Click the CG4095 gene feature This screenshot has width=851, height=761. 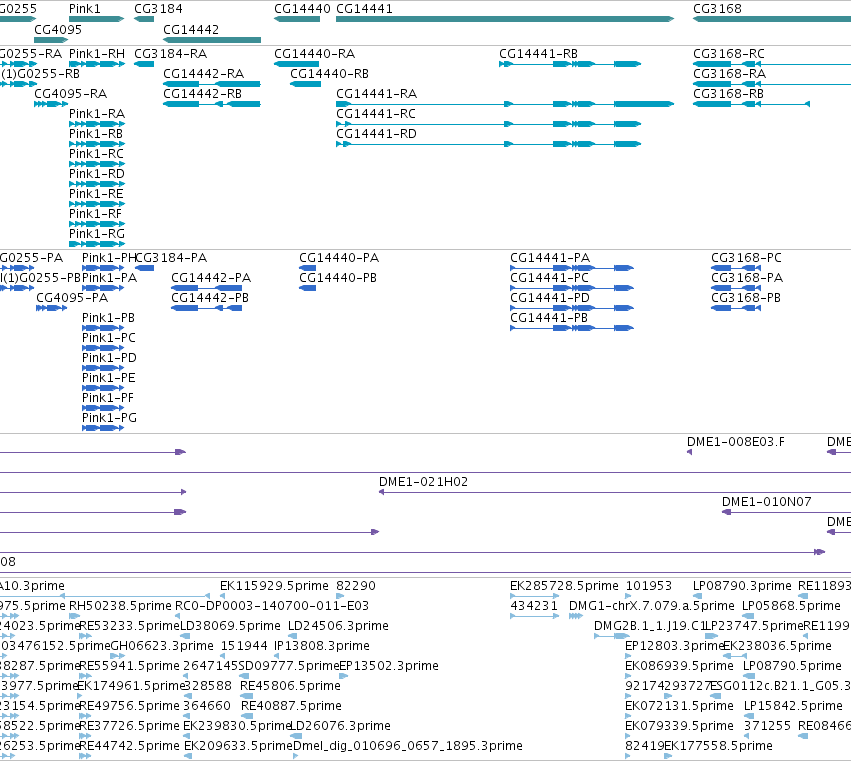click(51, 40)
